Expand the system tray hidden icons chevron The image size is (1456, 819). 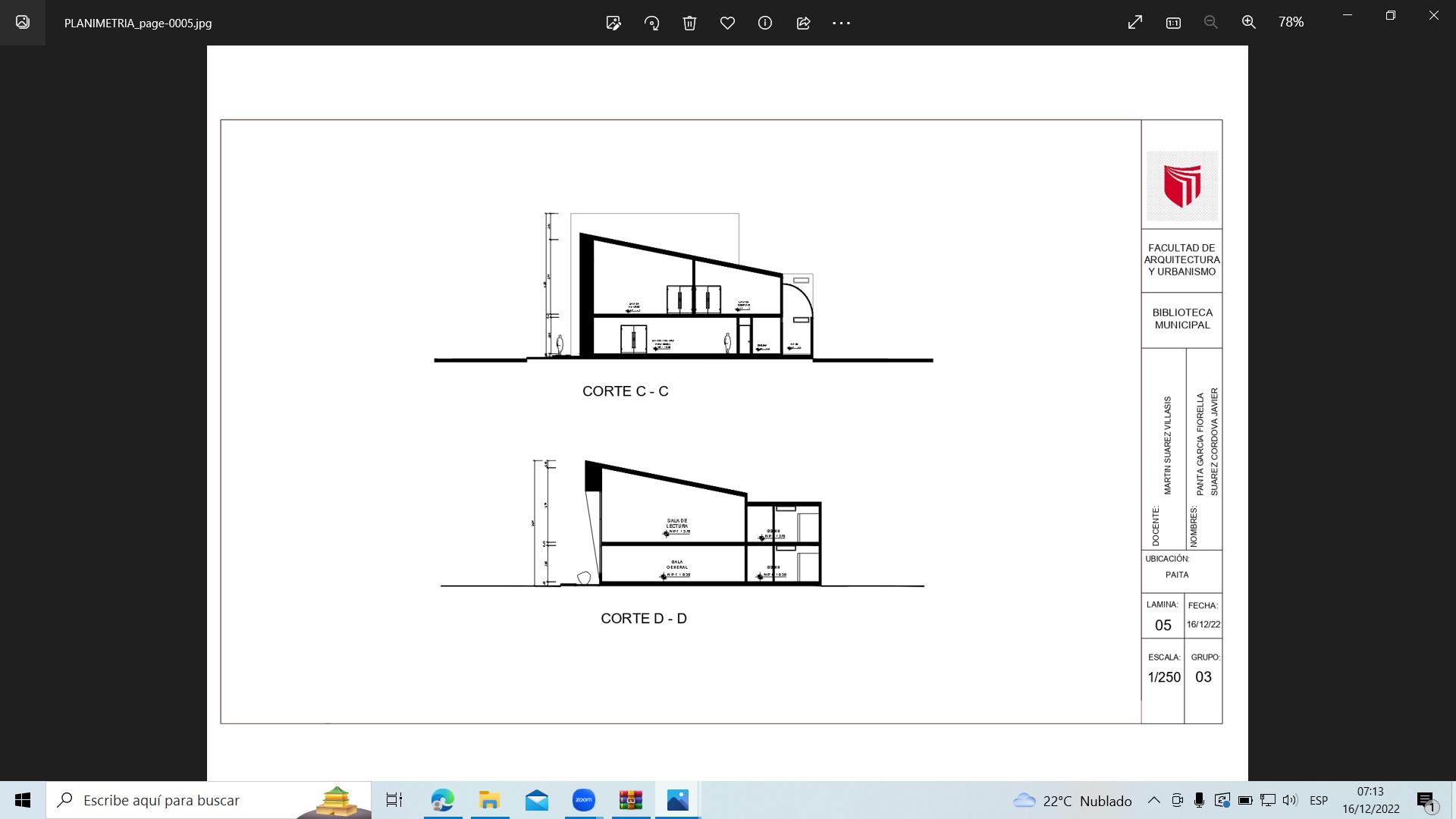1153,800
